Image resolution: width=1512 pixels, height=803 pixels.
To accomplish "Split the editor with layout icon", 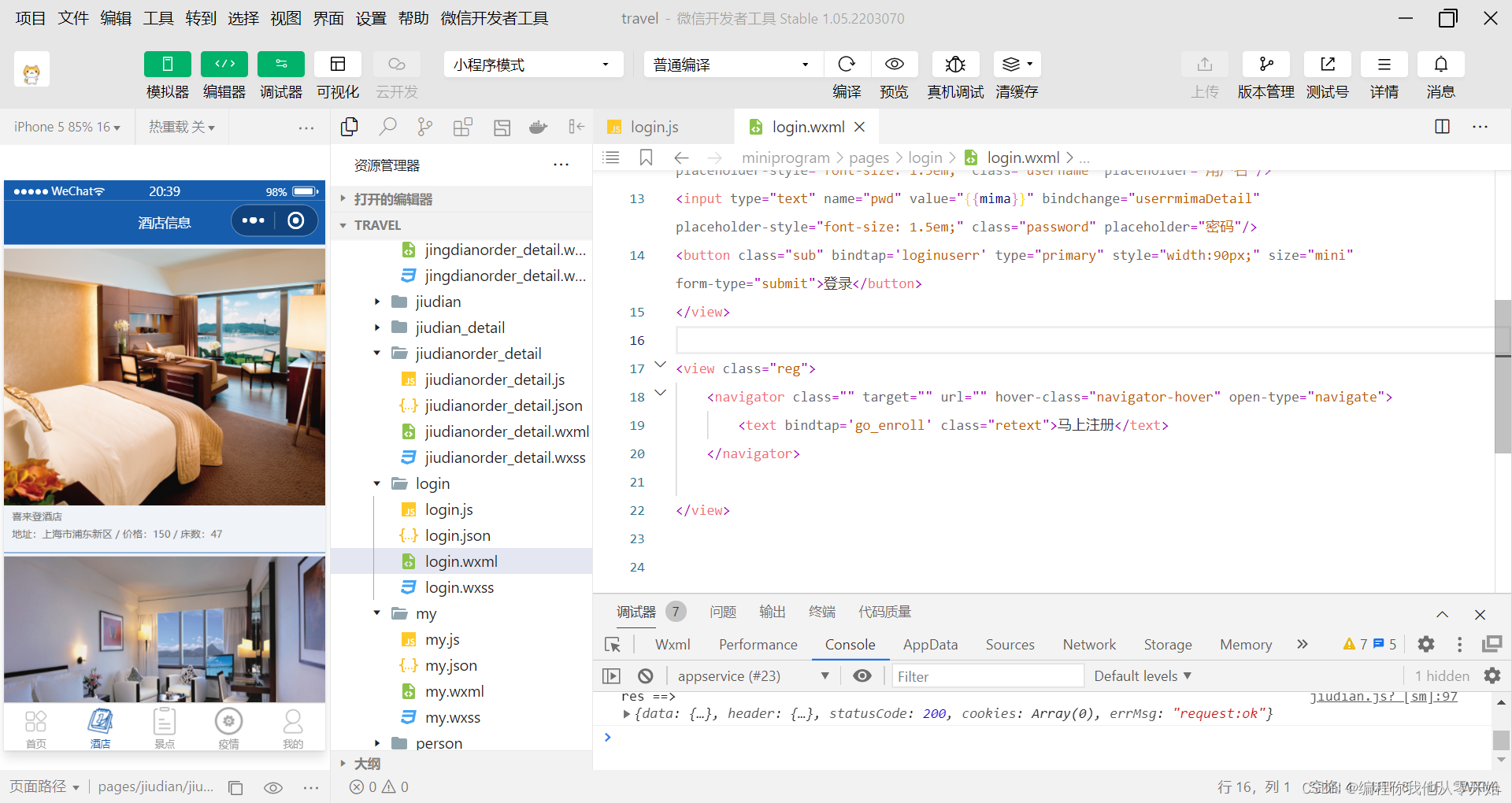I will point(1443,127).
